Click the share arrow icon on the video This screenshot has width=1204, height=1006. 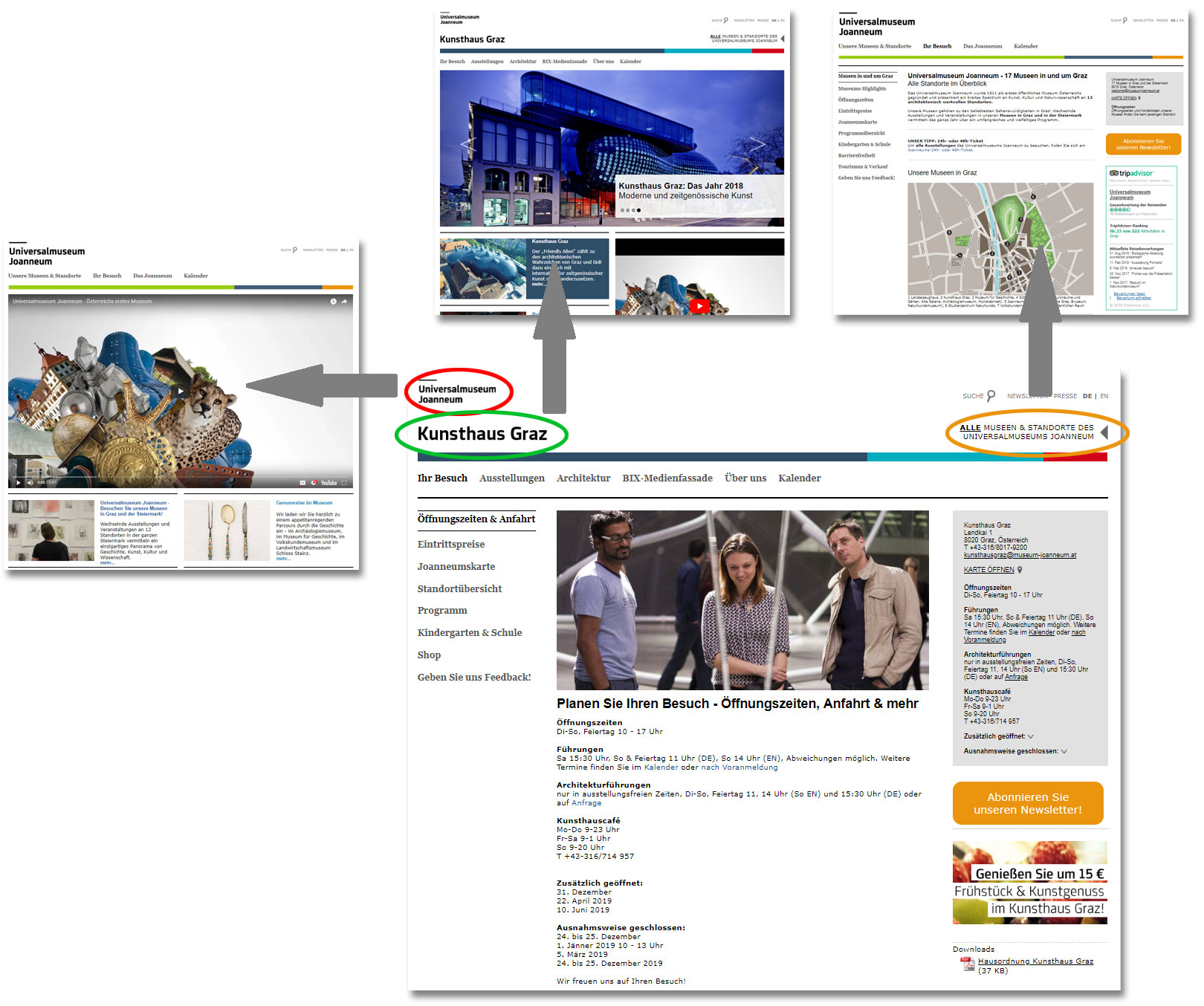pyautogui.click(x=344, y=302)
